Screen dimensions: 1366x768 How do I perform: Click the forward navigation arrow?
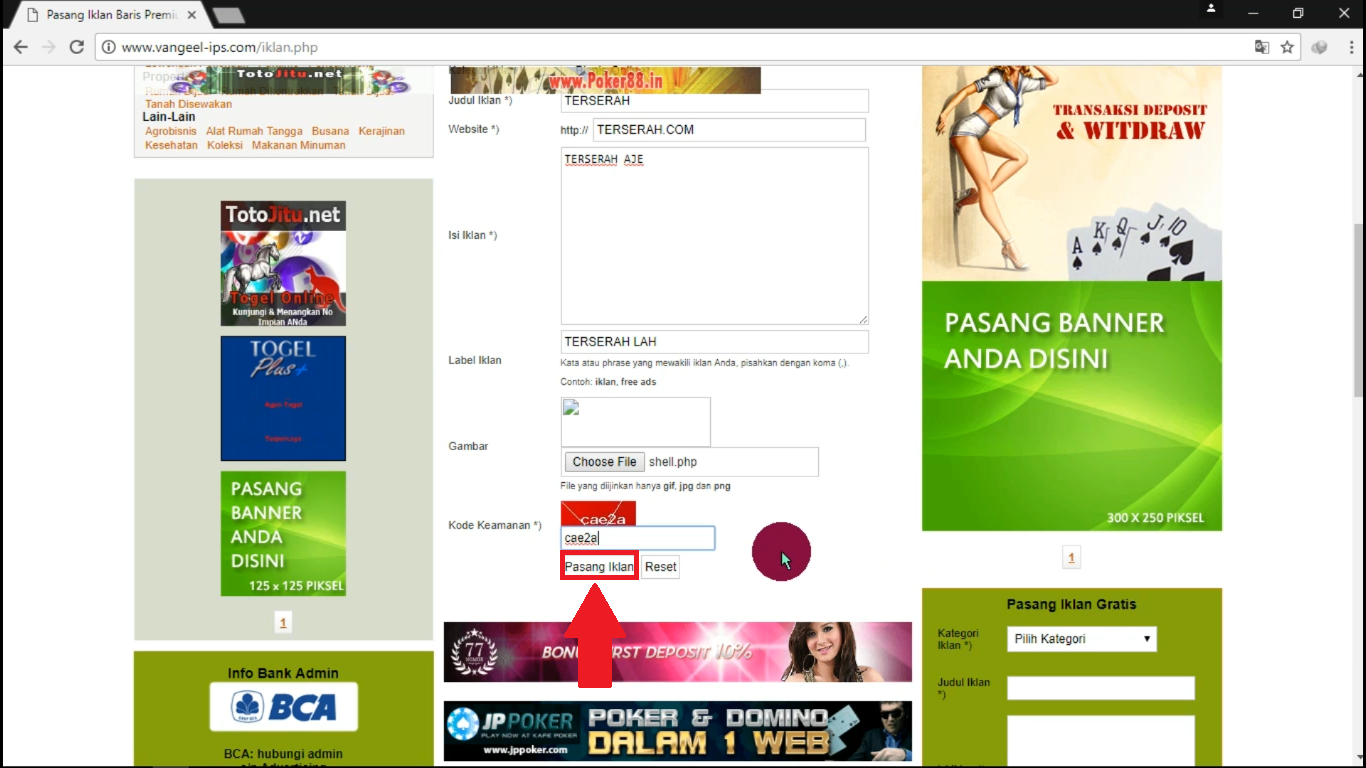pos(49,46)
